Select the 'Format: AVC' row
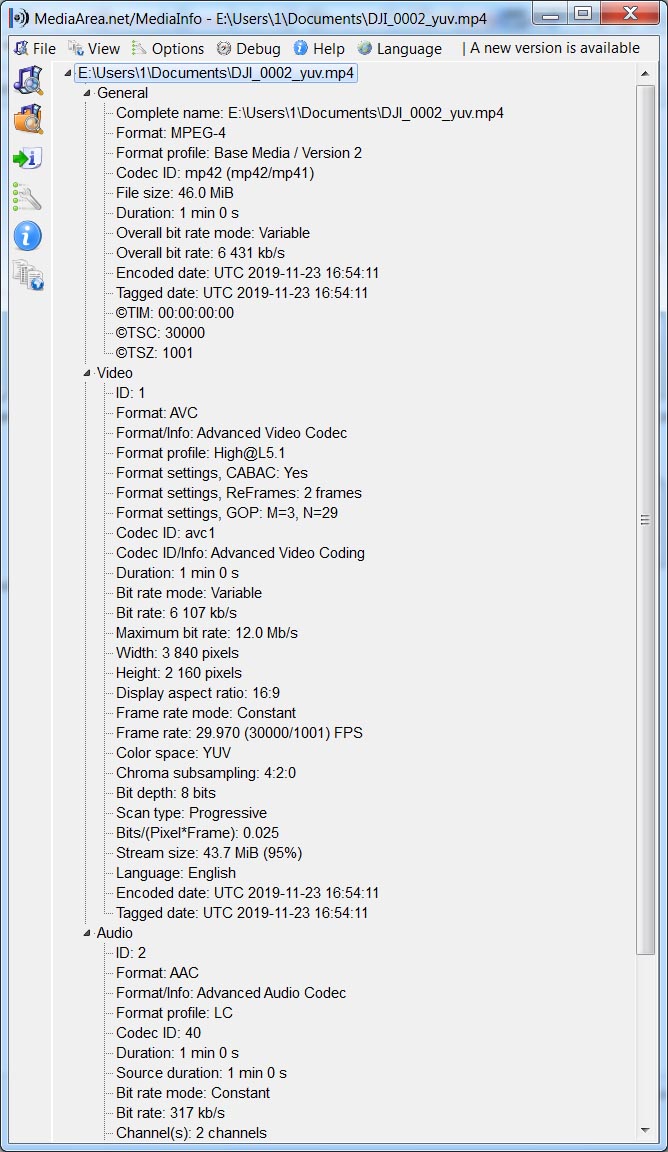Screen dimensions: 668x1152 (157, 413)
